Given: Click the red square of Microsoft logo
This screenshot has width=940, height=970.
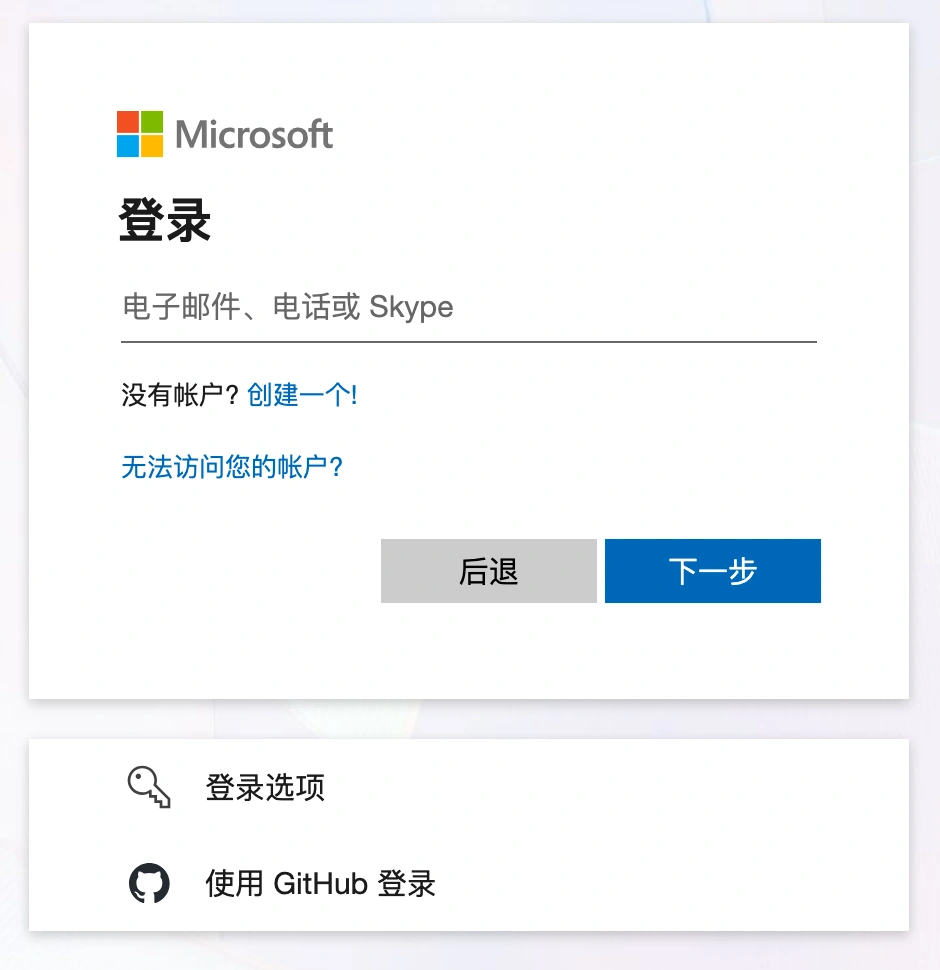Looking at the screenshot, I should click(127, 122).
